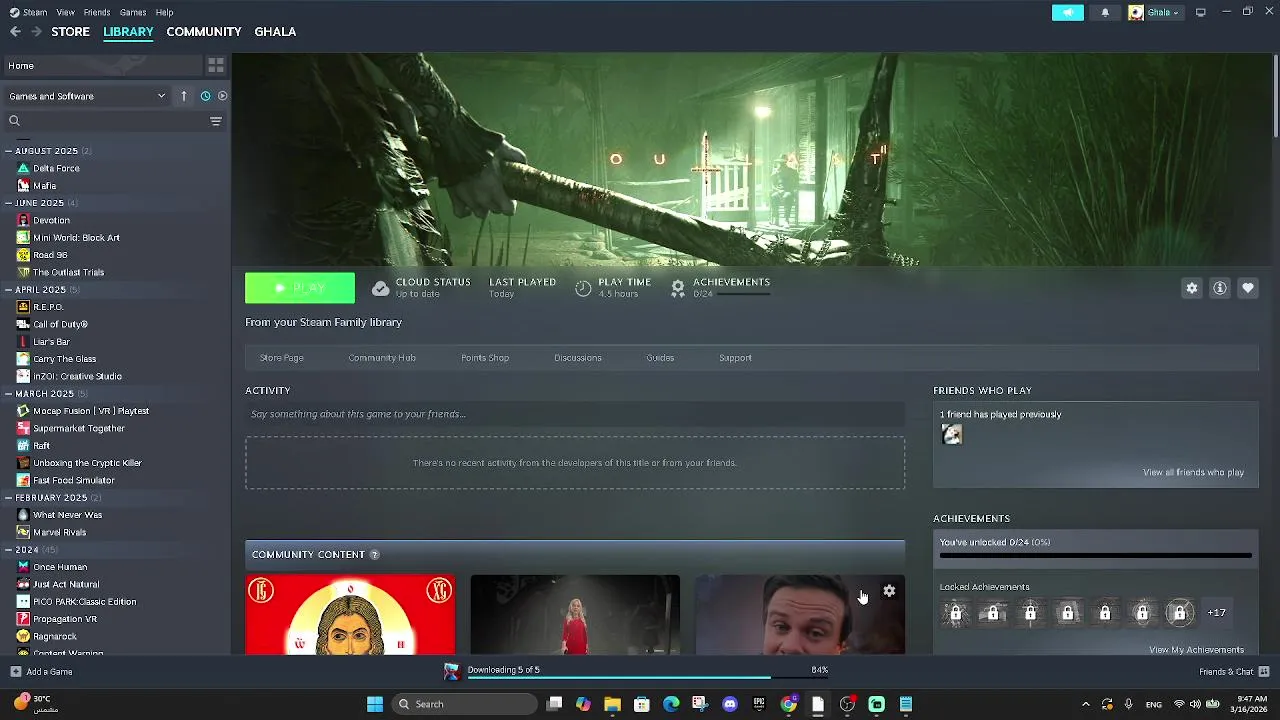Click View My Achievements
This screenshot has height=720, width=1280.
point(1196,650)
